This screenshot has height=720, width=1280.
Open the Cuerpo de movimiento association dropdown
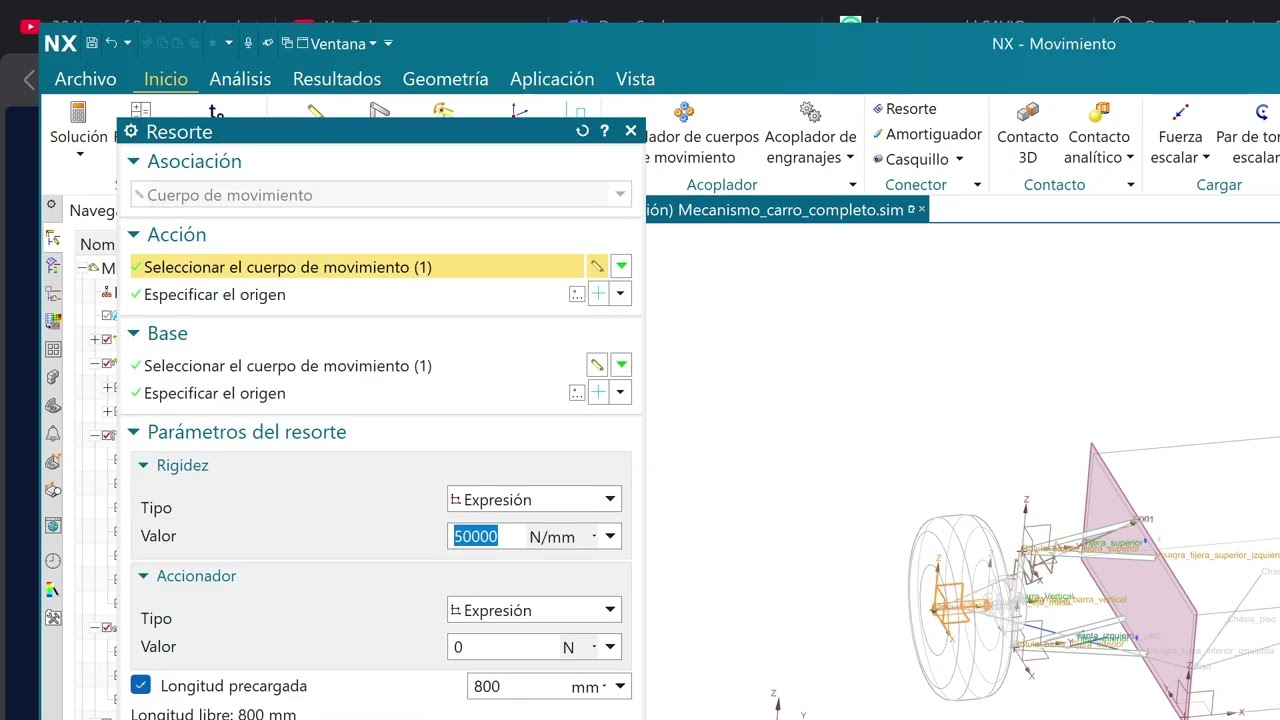click(381, 195)
